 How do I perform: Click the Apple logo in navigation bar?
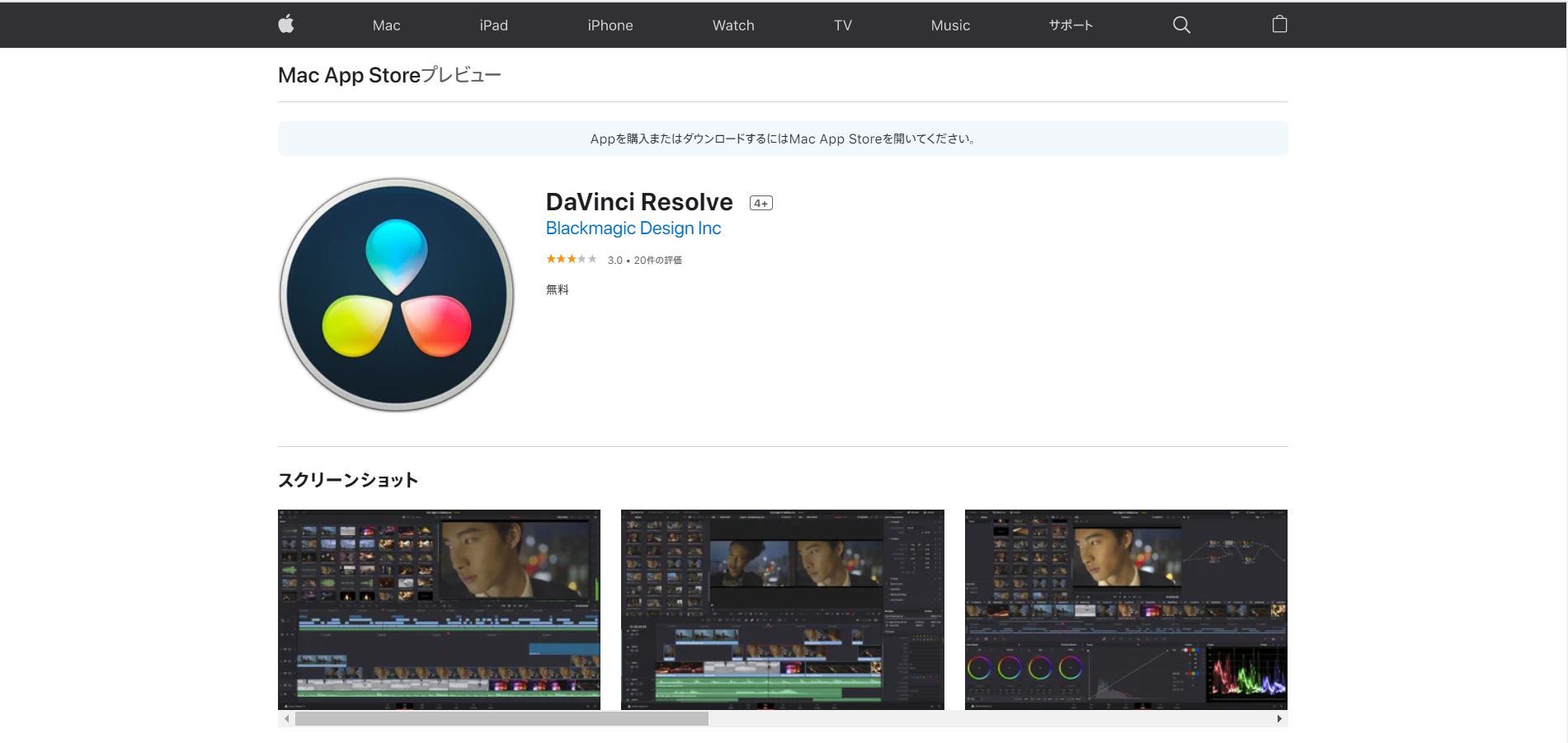point(286,25)
